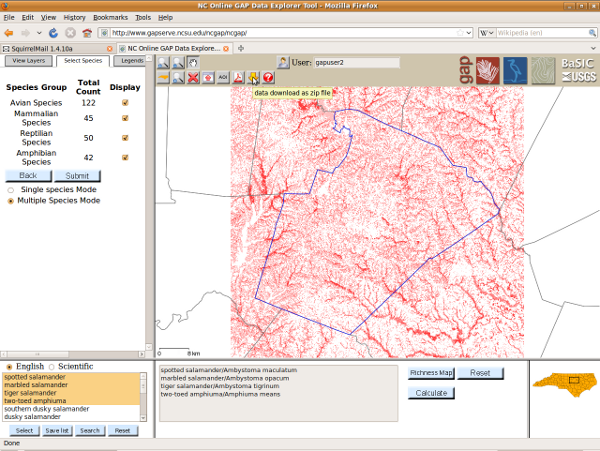The image size is (600, 451).
Task: Click the Select button under species list
Action: pyautogui.click(x=24, y=431)
